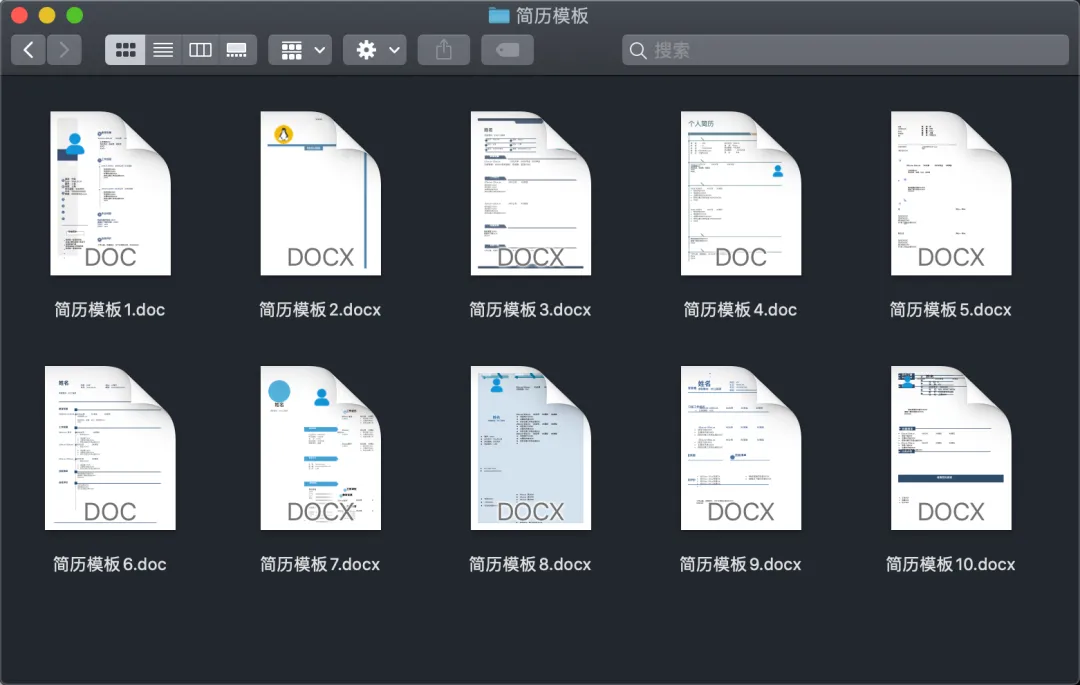
Task: Select the 简历模板 3.docx file icon
Action: click(x=530, y=193)
